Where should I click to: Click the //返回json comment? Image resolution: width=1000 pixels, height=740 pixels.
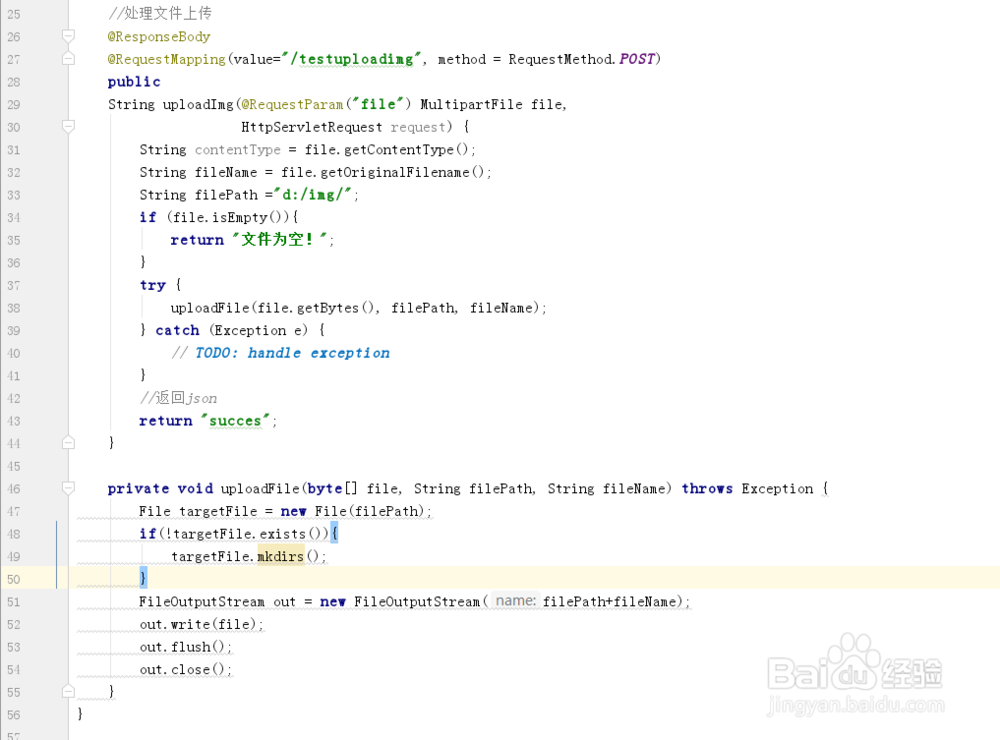pyautogui.click(x=179, y=398)
